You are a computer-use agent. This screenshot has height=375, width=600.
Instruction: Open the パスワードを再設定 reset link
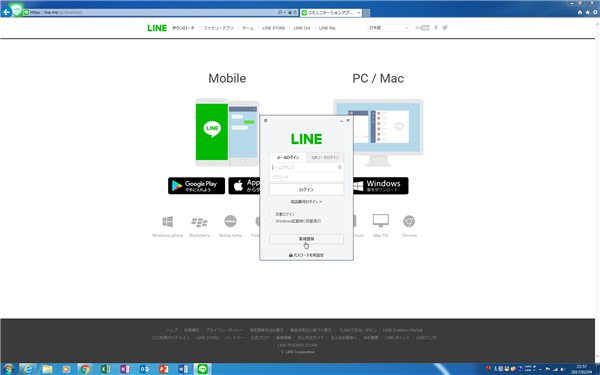[x=306, y=255]
